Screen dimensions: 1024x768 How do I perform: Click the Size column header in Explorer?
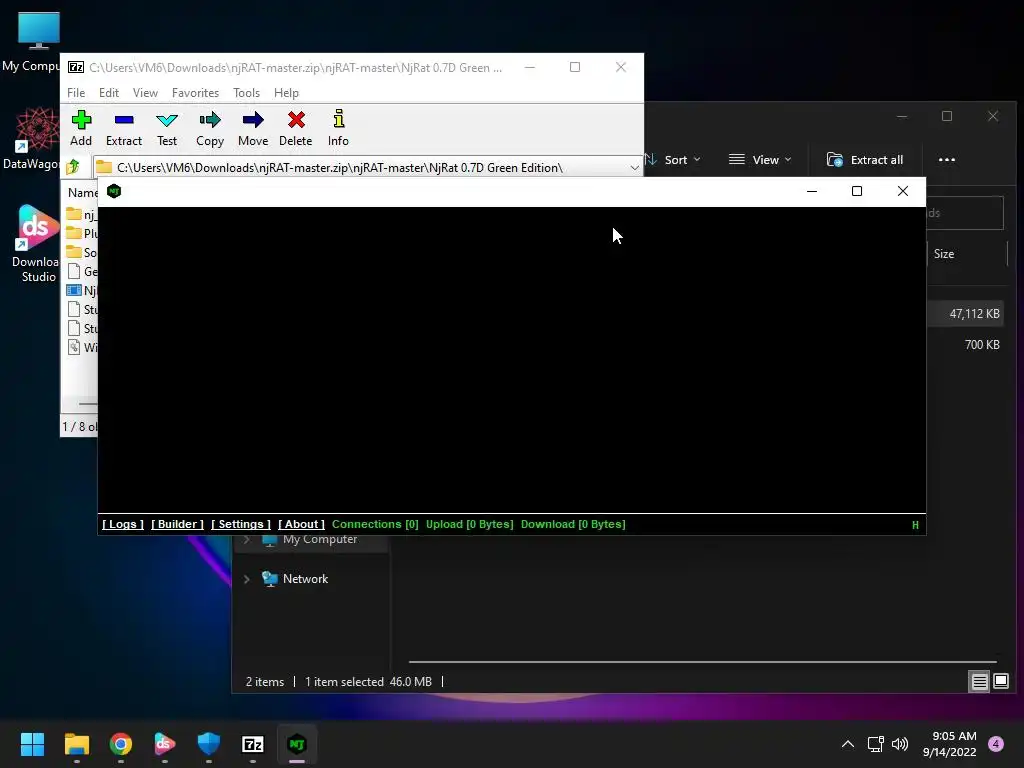click(944, 254)
